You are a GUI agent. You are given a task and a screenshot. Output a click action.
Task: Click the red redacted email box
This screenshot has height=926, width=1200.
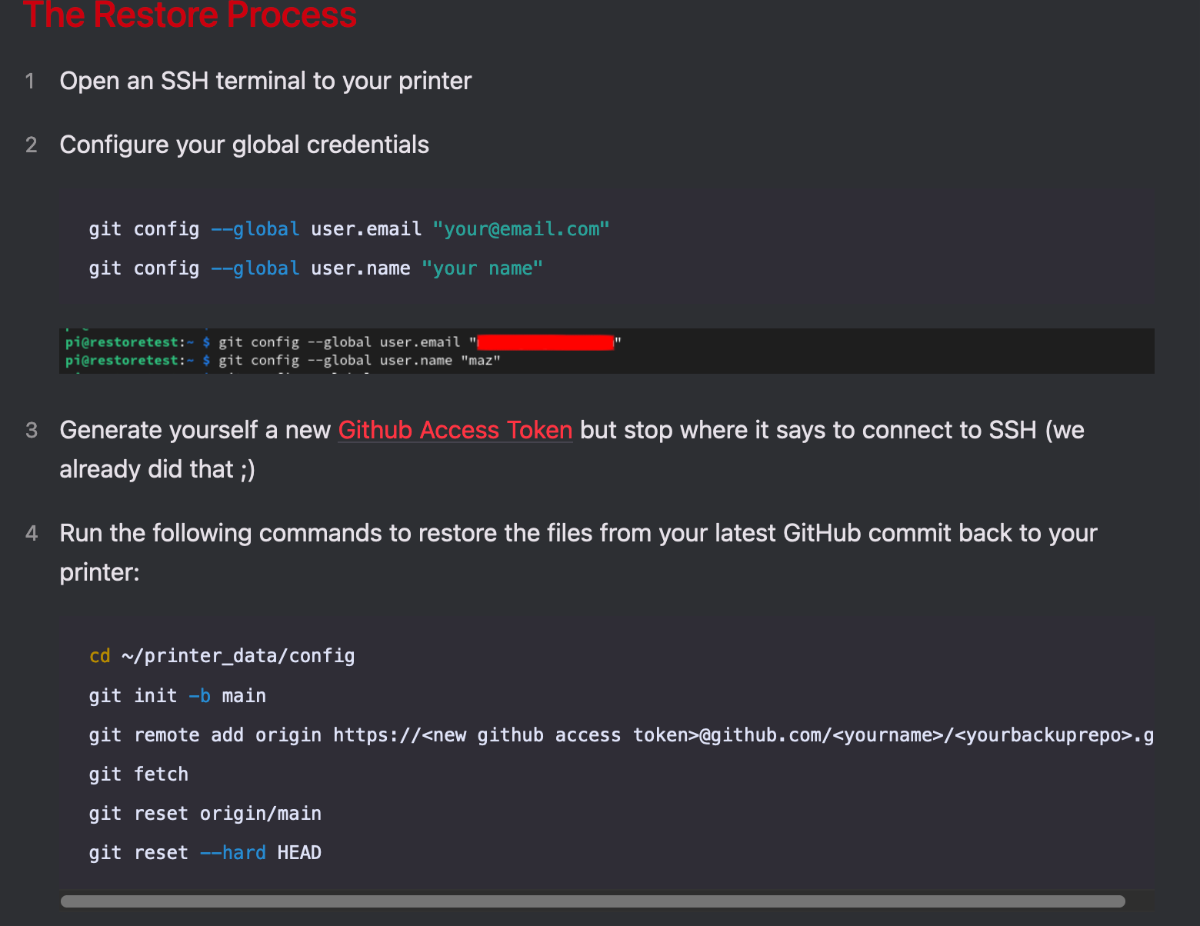(x=545, y=343)
